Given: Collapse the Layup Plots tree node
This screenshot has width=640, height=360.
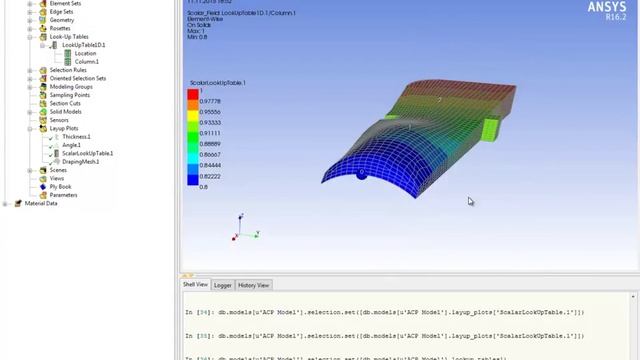Looking at the screenshot, I should (30, 129).
